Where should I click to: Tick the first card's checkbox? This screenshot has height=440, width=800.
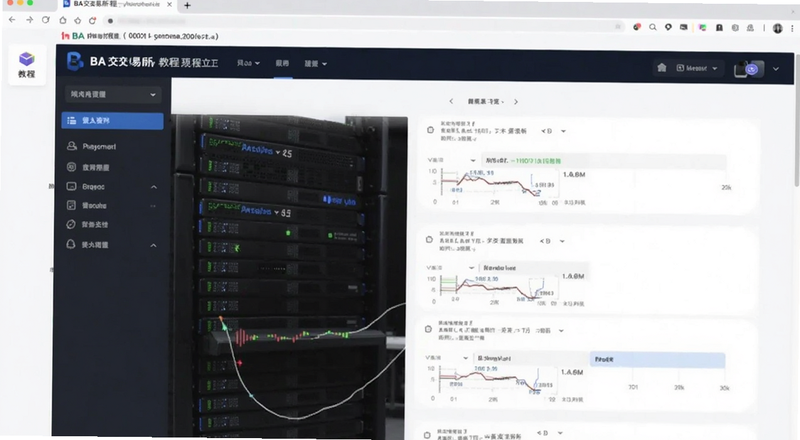pyautogui.click(x=430, y=130)
